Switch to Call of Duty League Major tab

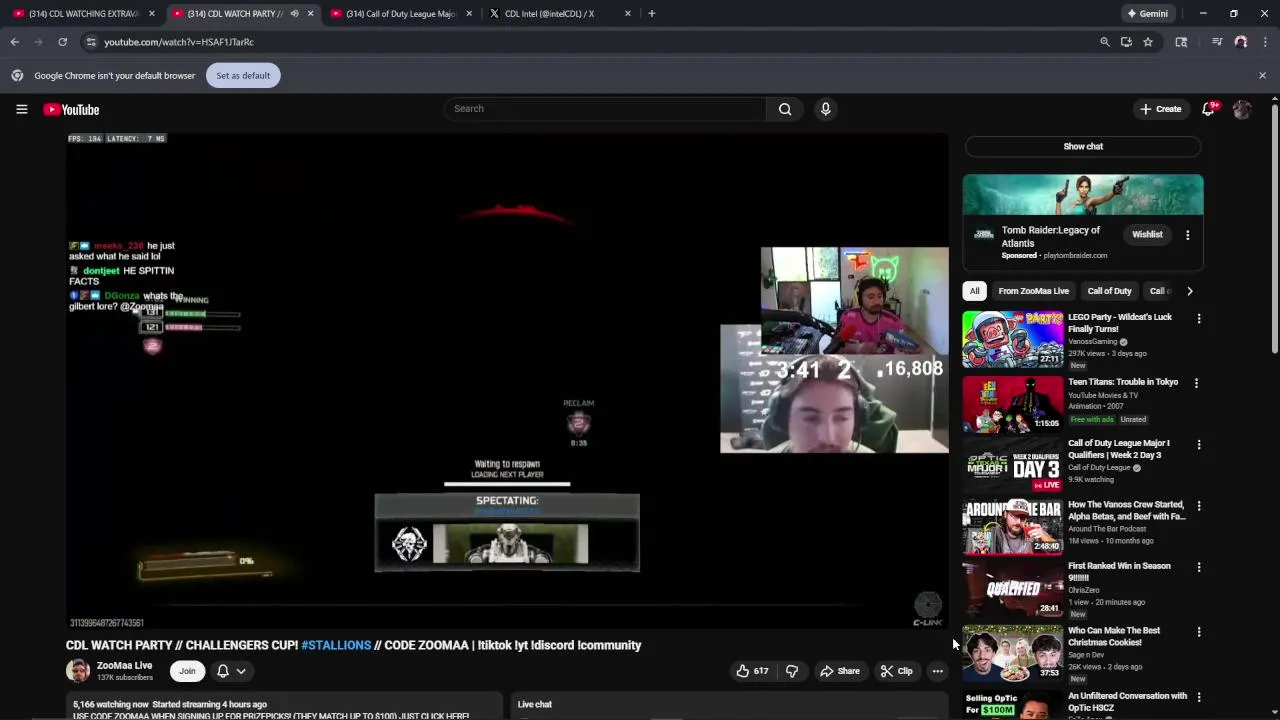click(x=400, y=14)
